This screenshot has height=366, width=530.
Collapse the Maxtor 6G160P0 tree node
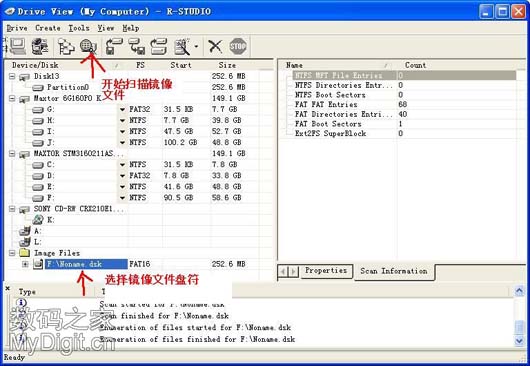point(12,98)
